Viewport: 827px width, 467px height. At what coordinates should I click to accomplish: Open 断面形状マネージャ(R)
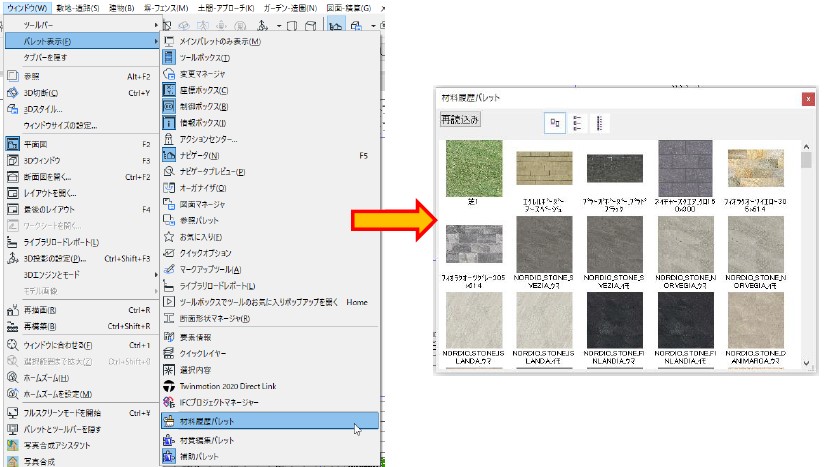point(270,318)
